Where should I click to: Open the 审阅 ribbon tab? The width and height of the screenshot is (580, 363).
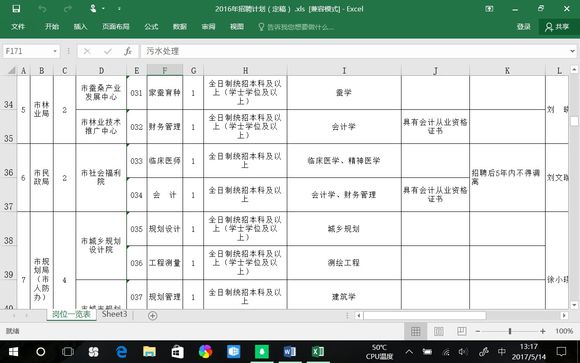(208, 27)
